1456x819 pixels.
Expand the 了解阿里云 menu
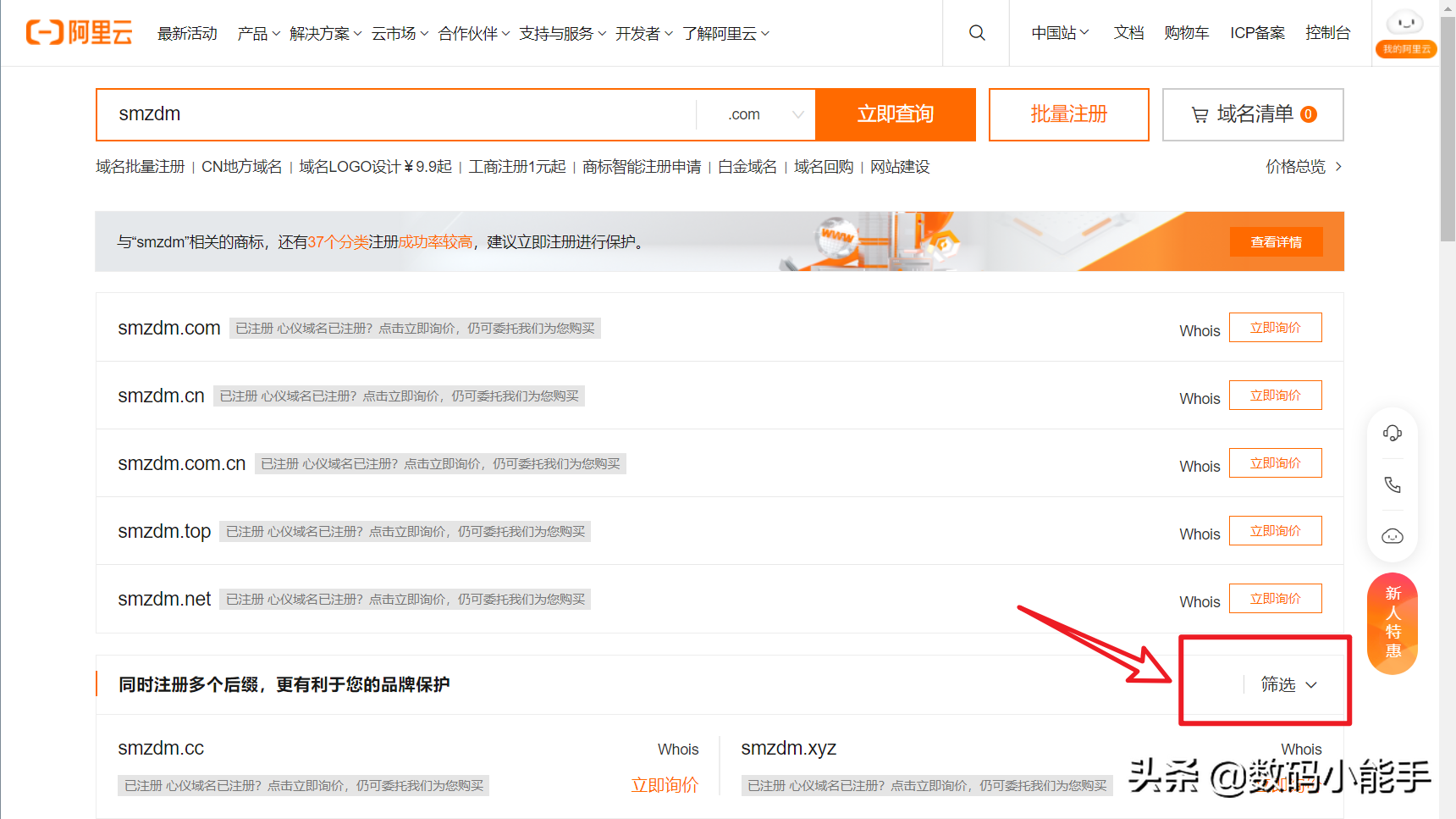click(726, 34)
